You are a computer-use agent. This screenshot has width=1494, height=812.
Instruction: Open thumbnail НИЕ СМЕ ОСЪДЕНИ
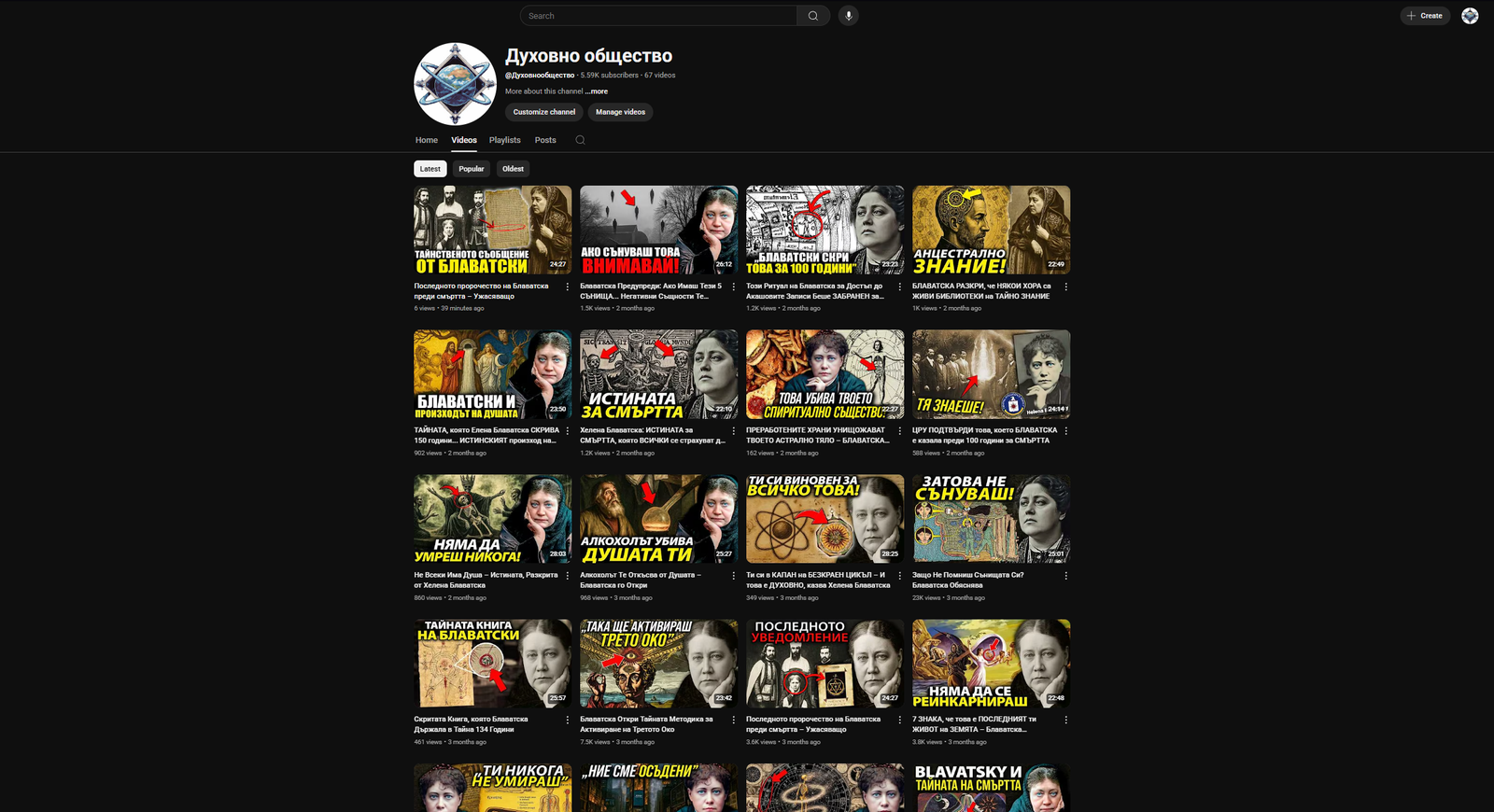coord(659,788)
